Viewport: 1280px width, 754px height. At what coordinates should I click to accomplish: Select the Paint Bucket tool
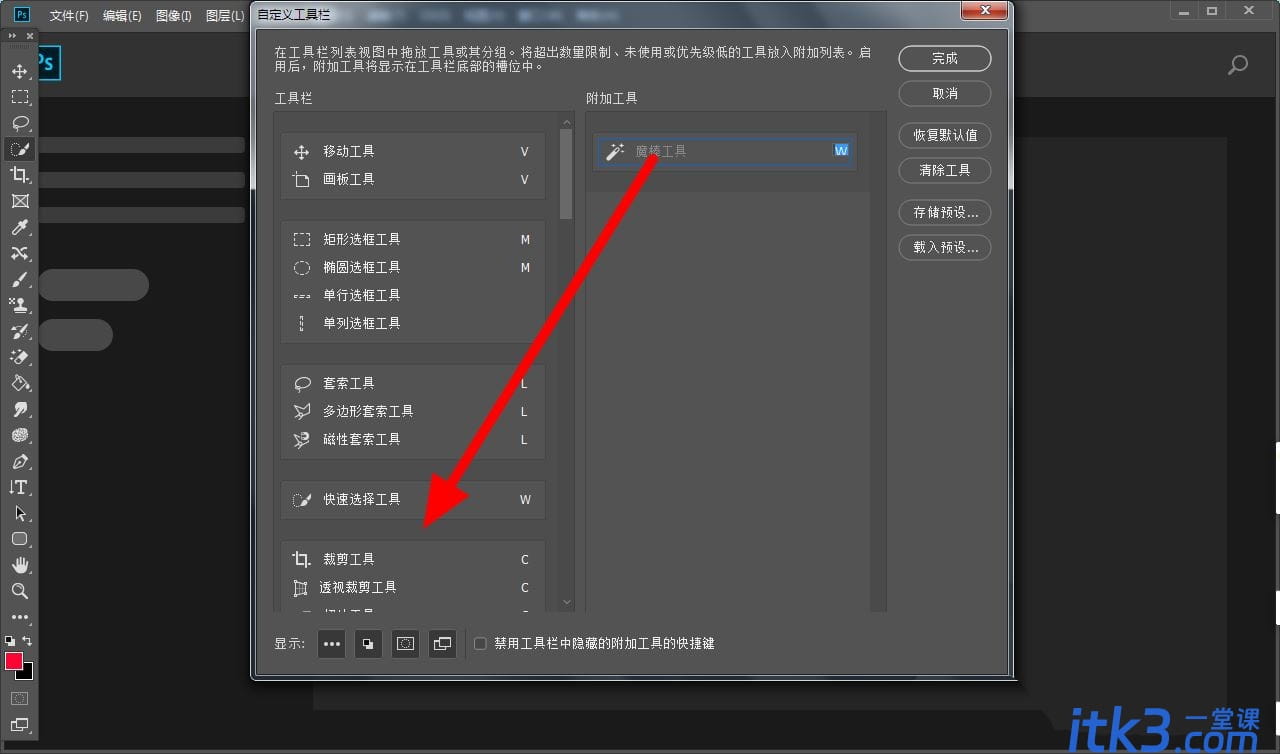[19, 383]
